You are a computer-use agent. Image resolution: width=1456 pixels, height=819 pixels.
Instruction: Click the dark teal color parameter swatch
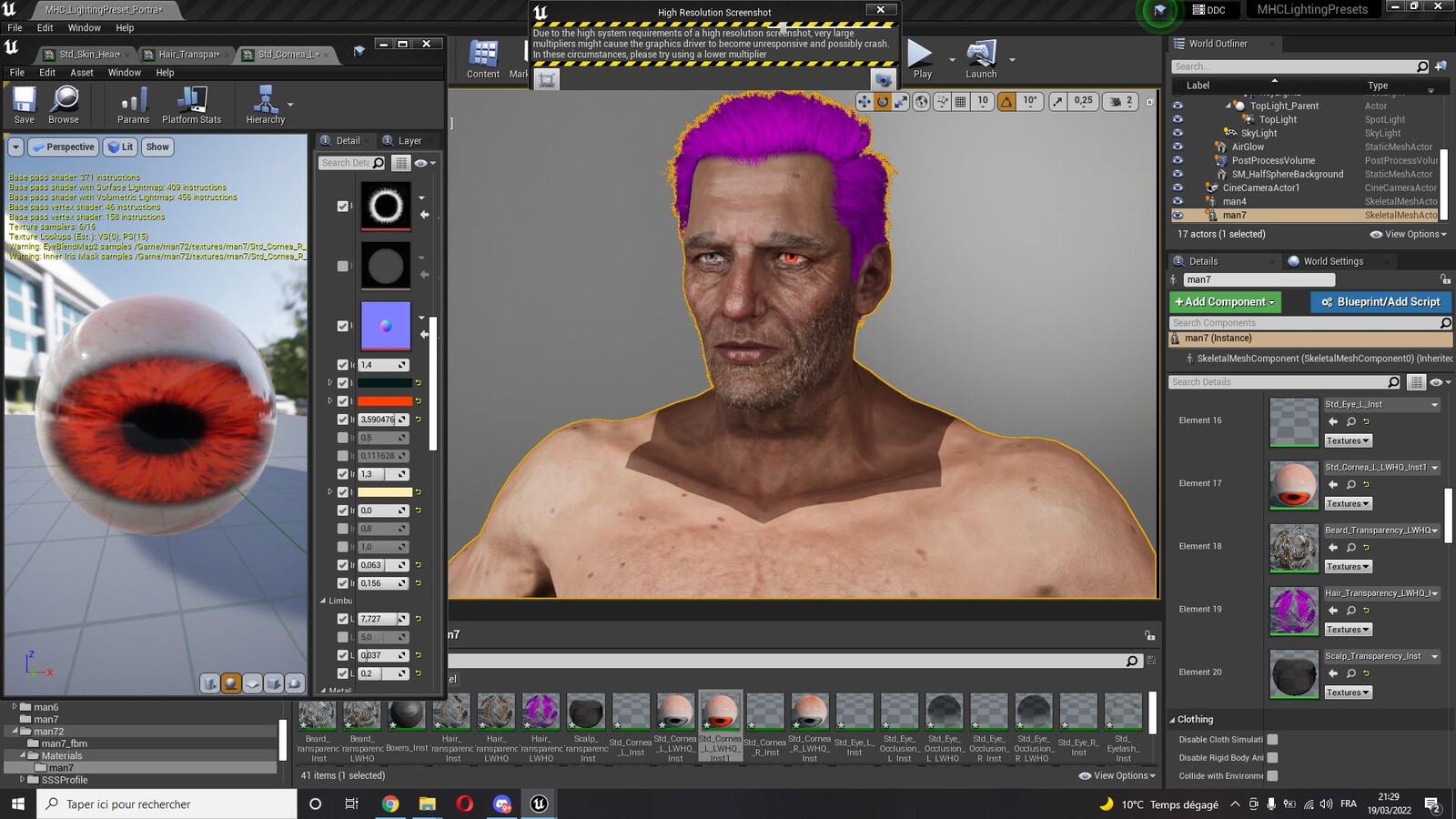385,383
